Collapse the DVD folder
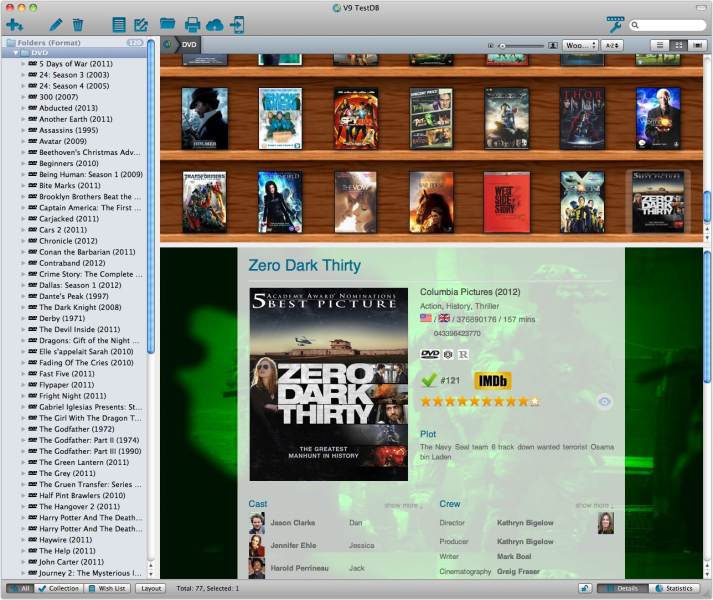Image resolution: width=713 pixels, height=600 pixels. pyautogui.click(x=16, y=53)
